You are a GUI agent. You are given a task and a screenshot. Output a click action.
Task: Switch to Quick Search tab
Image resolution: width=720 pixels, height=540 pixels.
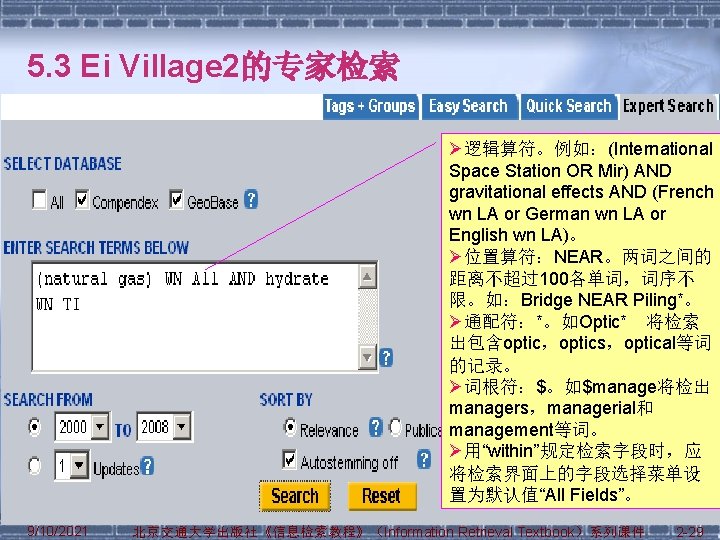point(568,107)
